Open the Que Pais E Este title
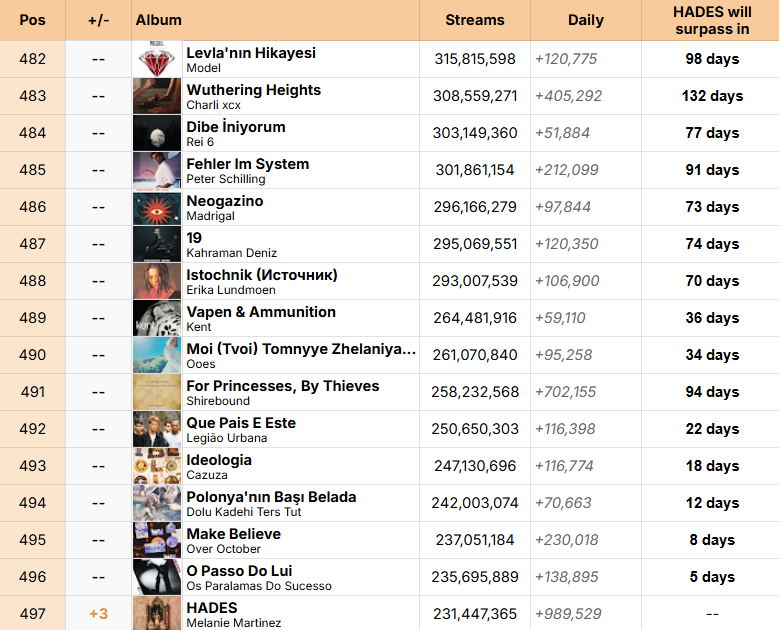The image size is (779, 630). point(241,423)
